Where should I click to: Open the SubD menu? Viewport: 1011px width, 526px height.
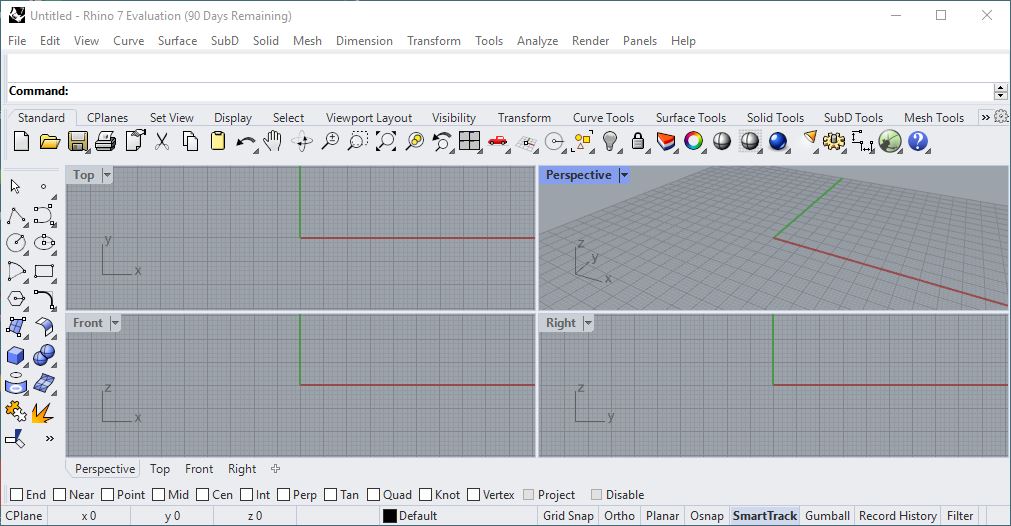click(x=224, y=41)
